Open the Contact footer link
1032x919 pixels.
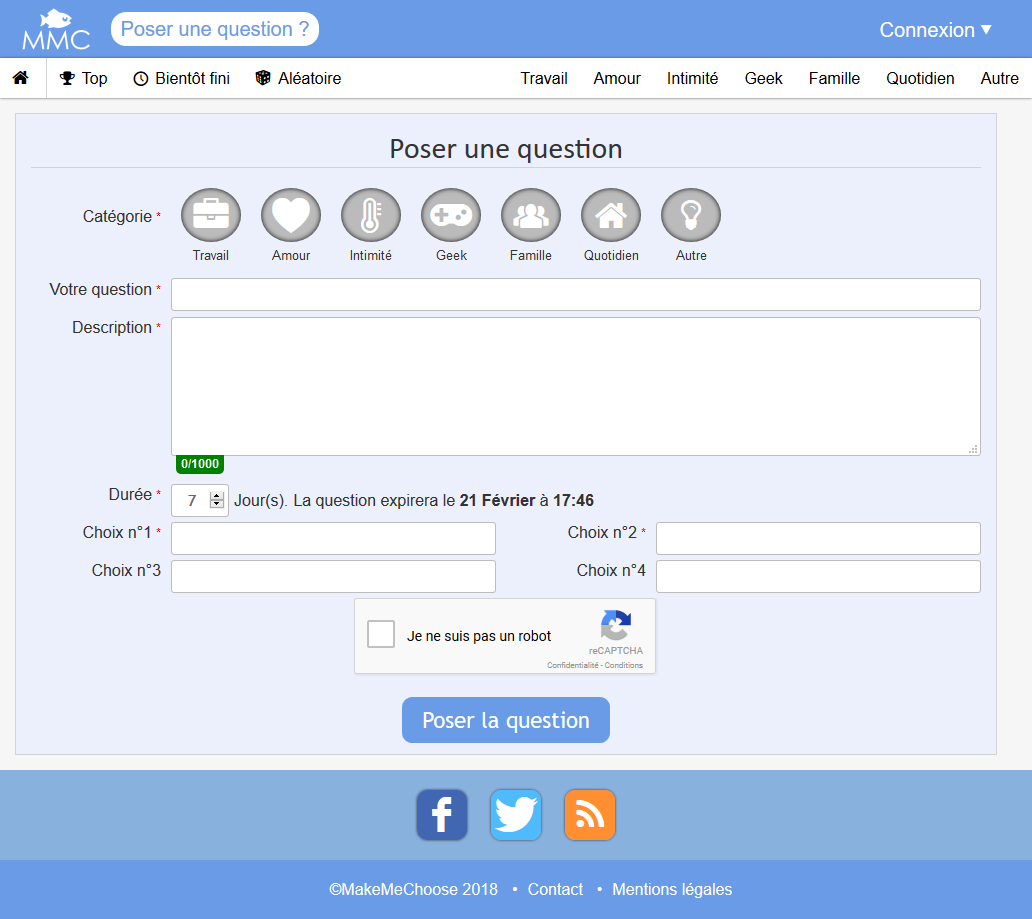pyautogui.click(x=555, y=889)
